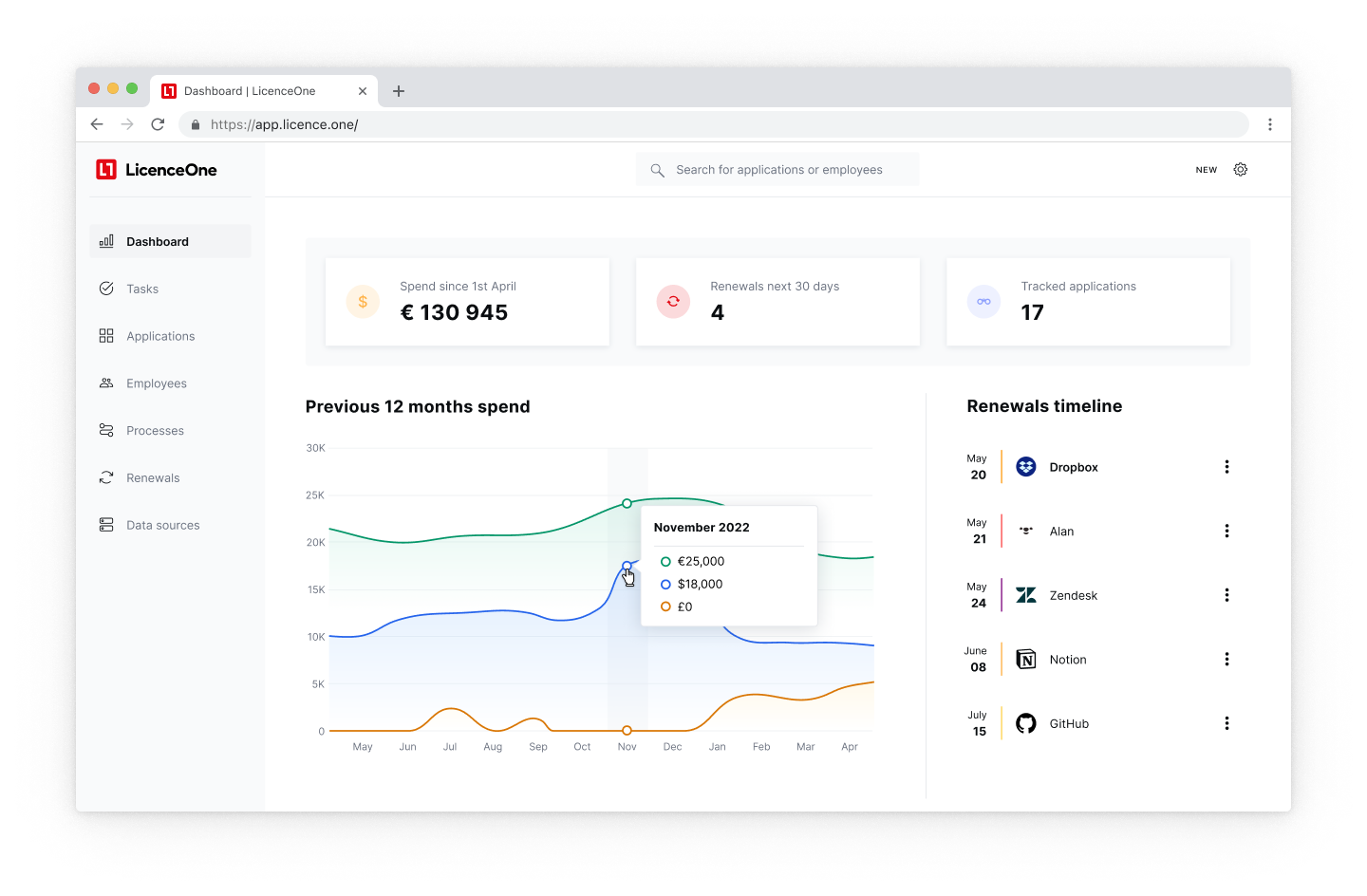Click the Zendesk icon in the timeline
The height and width of the screenshot is (896, 1367).
[x=1025, y=594]
